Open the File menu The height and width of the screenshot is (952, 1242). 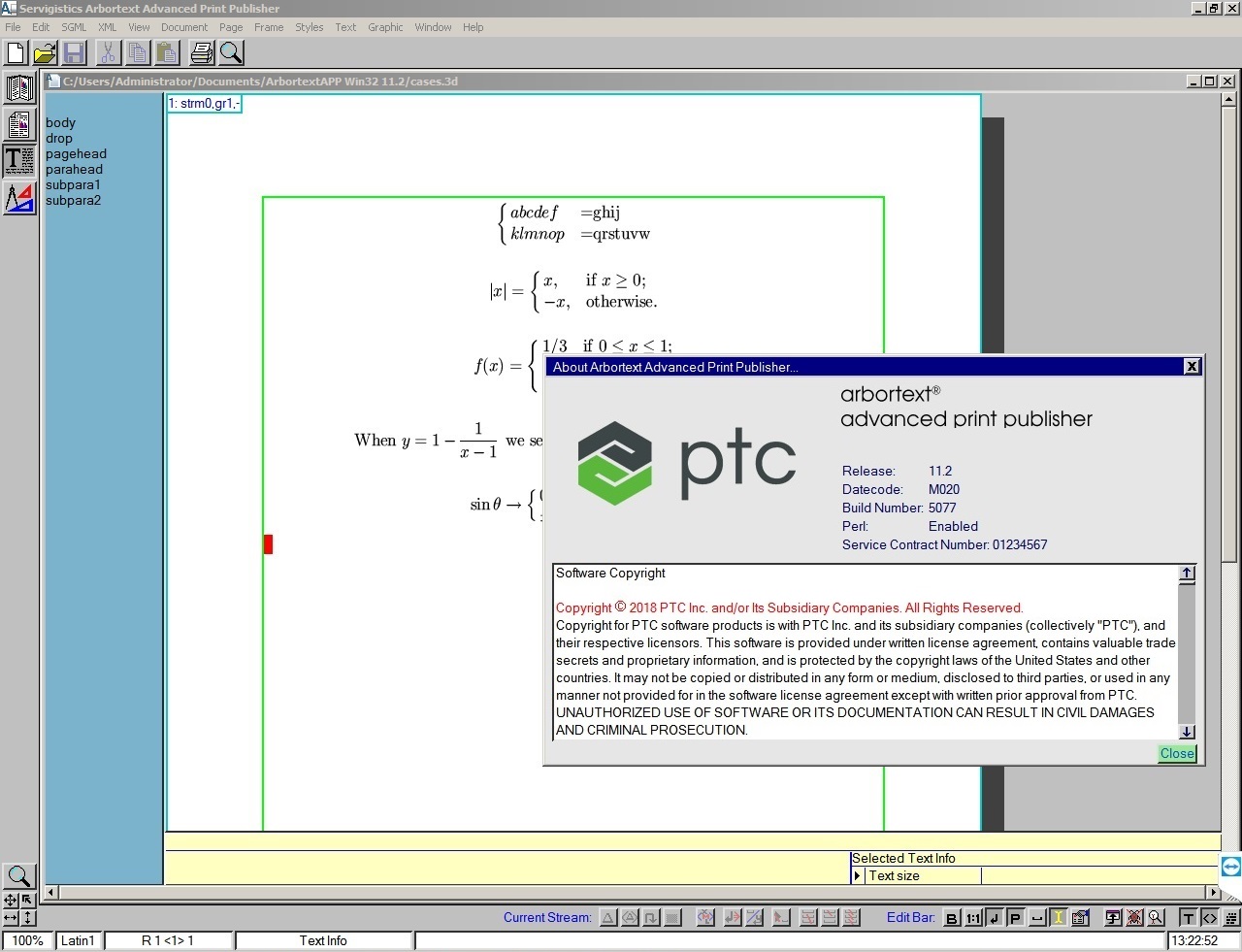point(13,27)
